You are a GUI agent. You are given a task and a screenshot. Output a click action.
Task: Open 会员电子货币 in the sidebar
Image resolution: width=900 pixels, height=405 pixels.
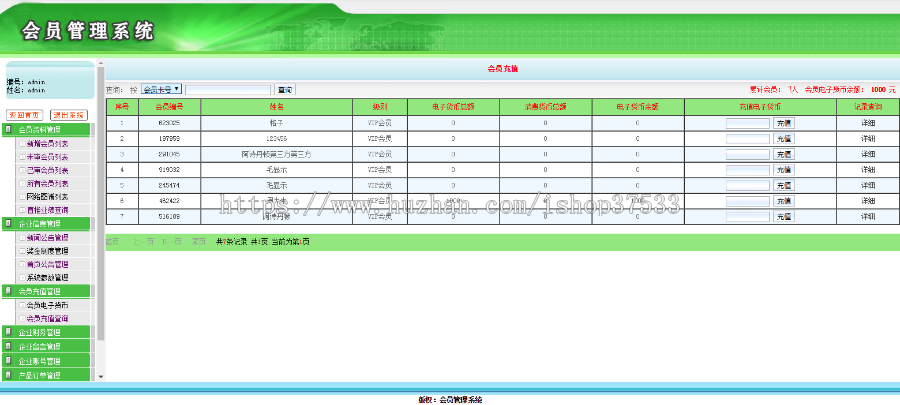(x=48, y=305)
